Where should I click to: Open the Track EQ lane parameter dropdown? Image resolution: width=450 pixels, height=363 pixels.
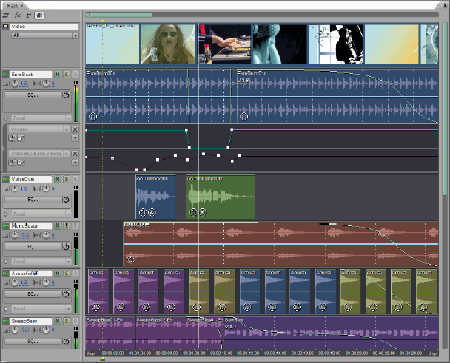pos(39,154)
